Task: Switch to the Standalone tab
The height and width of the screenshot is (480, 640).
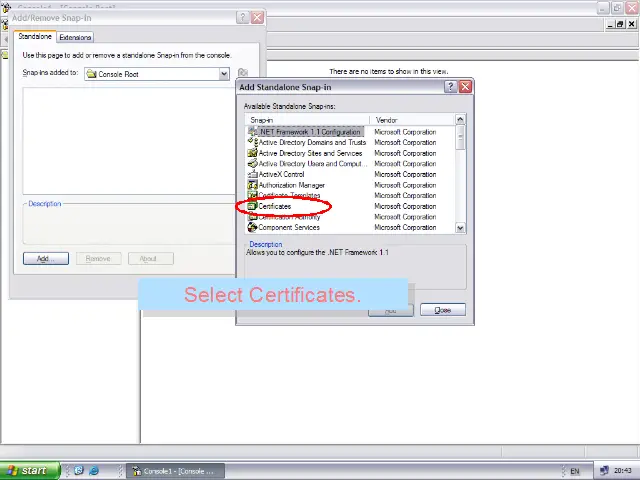Action: [x=35, y=36]
